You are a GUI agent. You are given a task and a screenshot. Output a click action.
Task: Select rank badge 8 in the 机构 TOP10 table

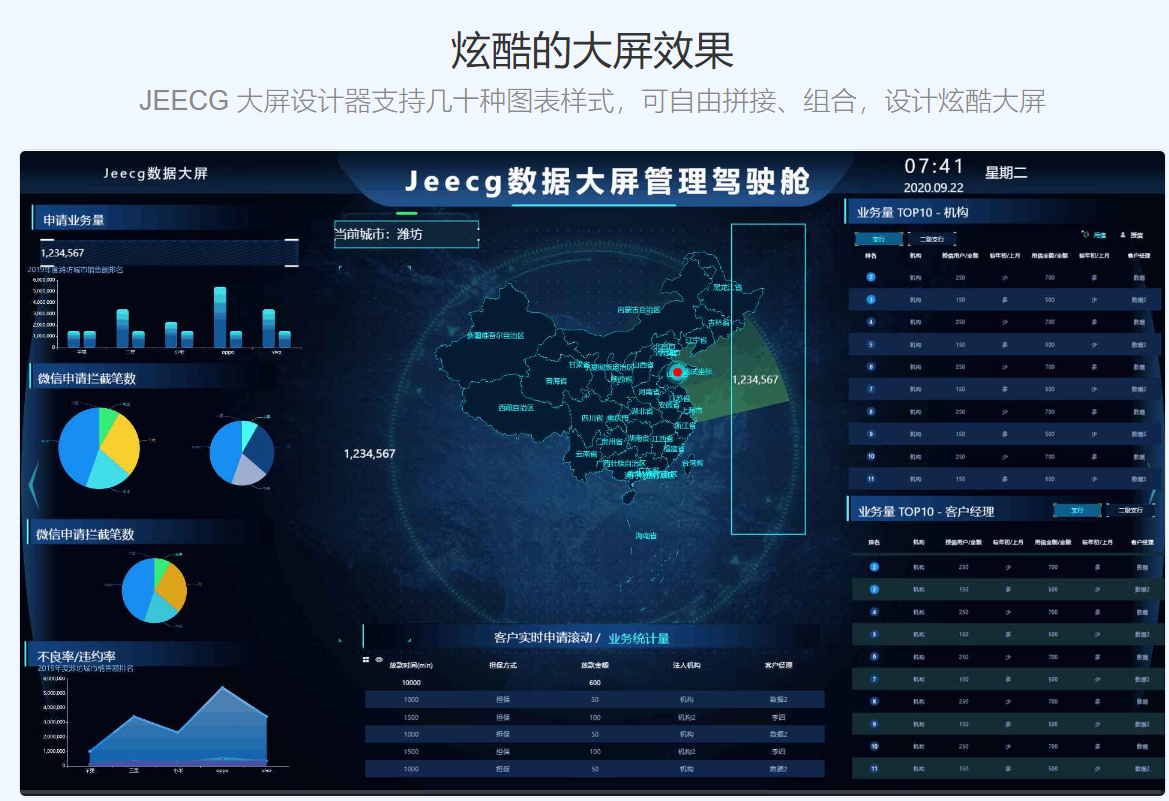pyautogui.click(x=871, y=411)
